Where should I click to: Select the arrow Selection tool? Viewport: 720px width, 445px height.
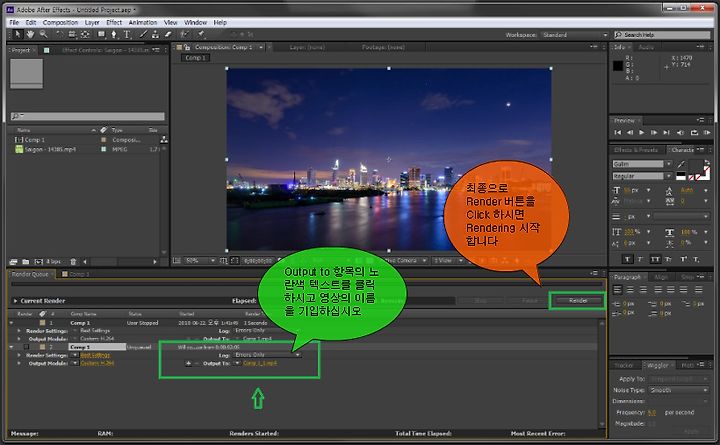[17, 34]
